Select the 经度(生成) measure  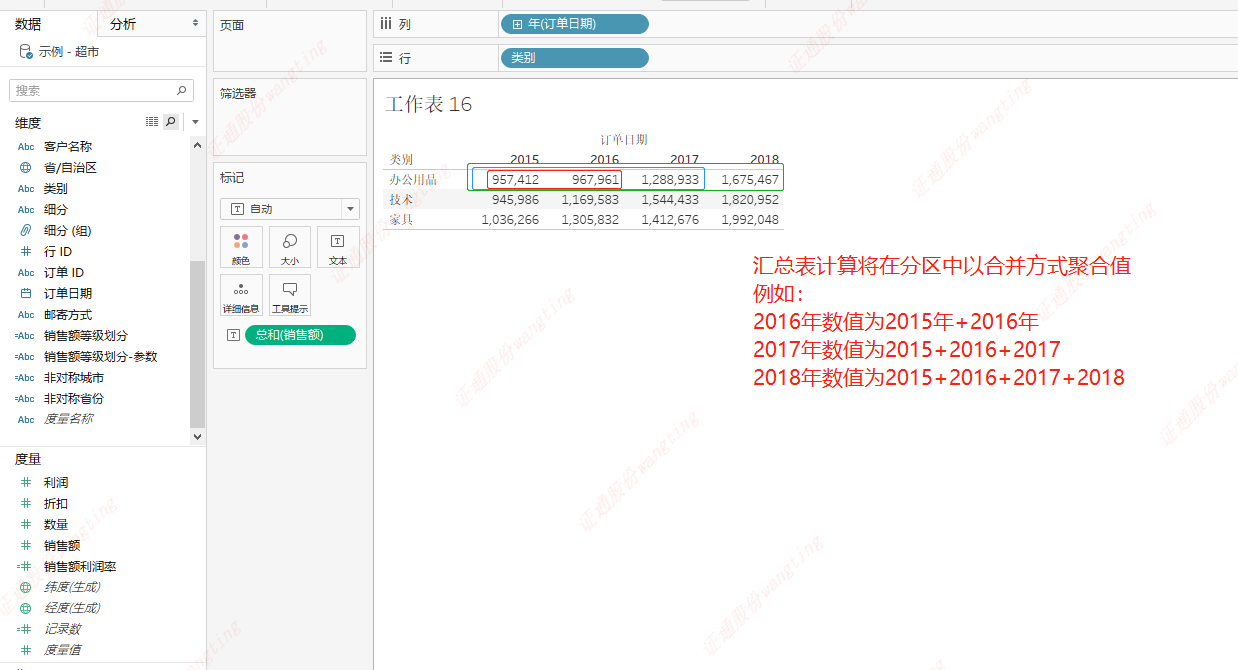(72, 609)
